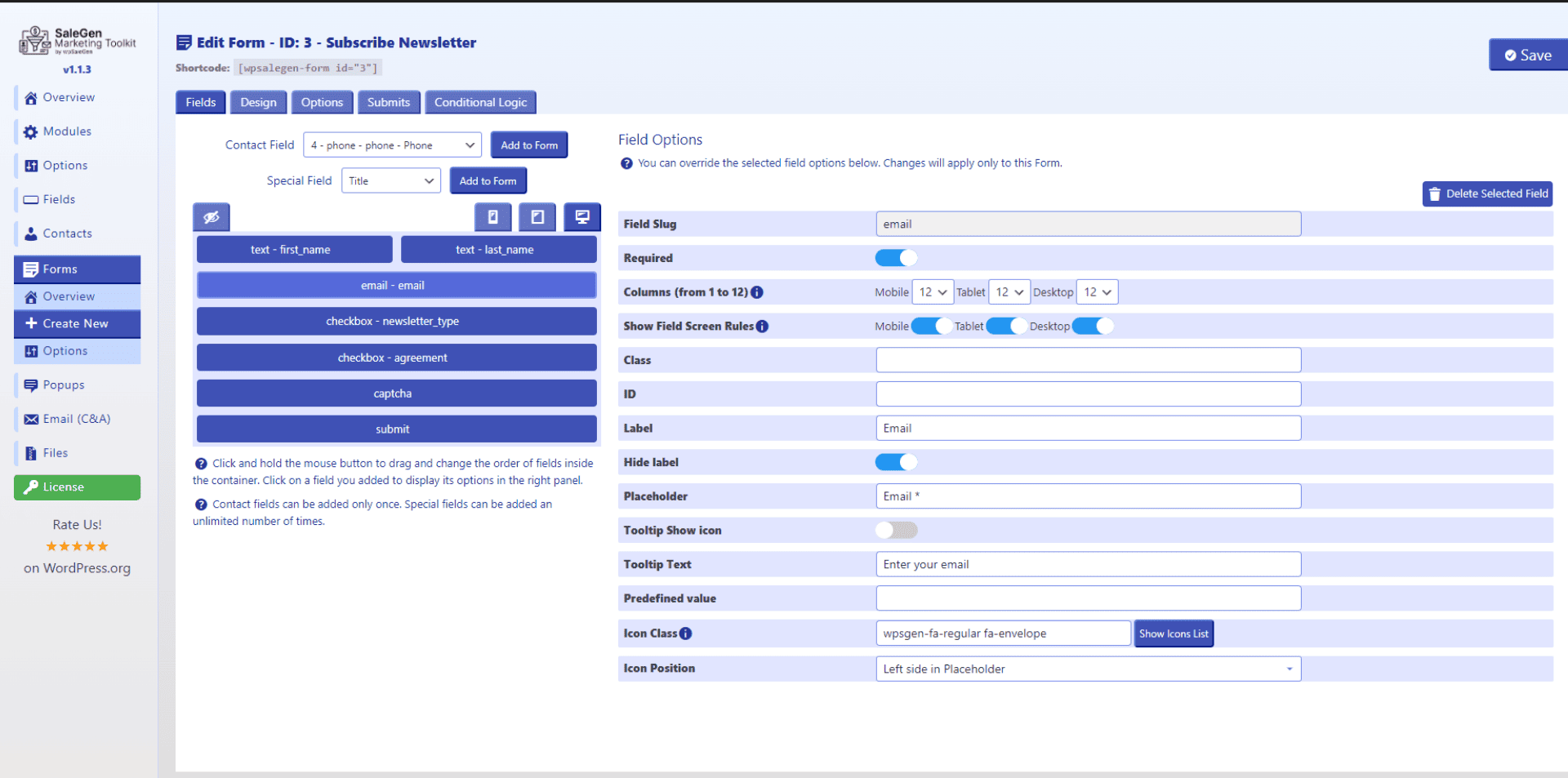Screen dimensions: 1568x778
Task: Rate five stars on WordPress.org
Action: pyautogui.click(x=77, y=546)
